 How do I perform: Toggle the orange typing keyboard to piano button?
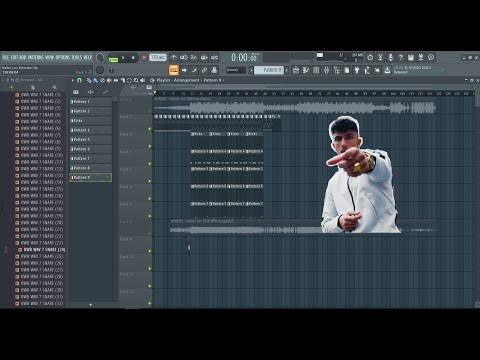174,70
